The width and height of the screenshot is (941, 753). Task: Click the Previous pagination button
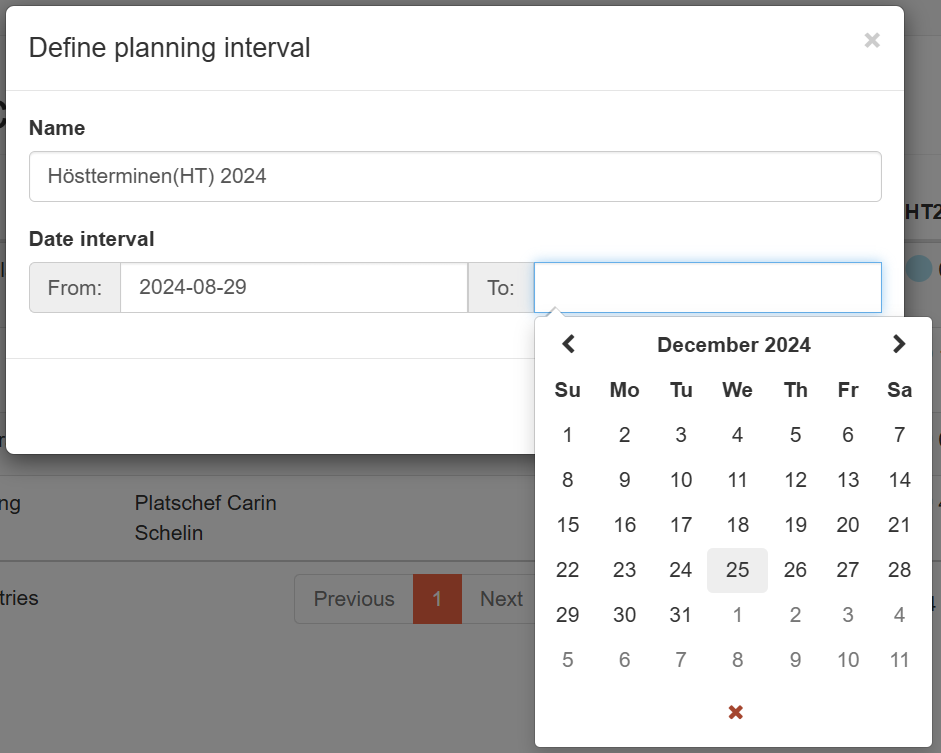[x=354, y=599]
